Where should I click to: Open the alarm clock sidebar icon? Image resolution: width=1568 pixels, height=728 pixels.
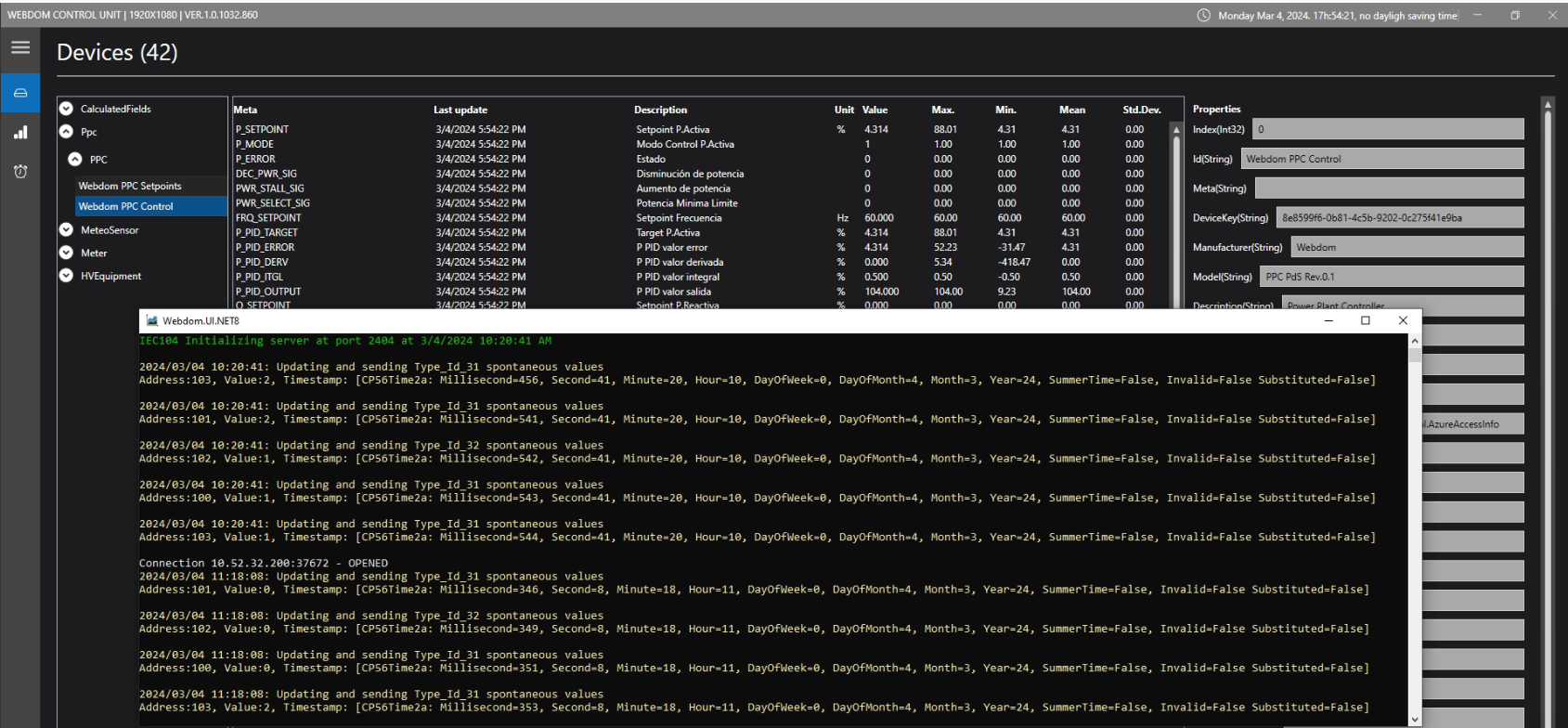click(19, 173)
